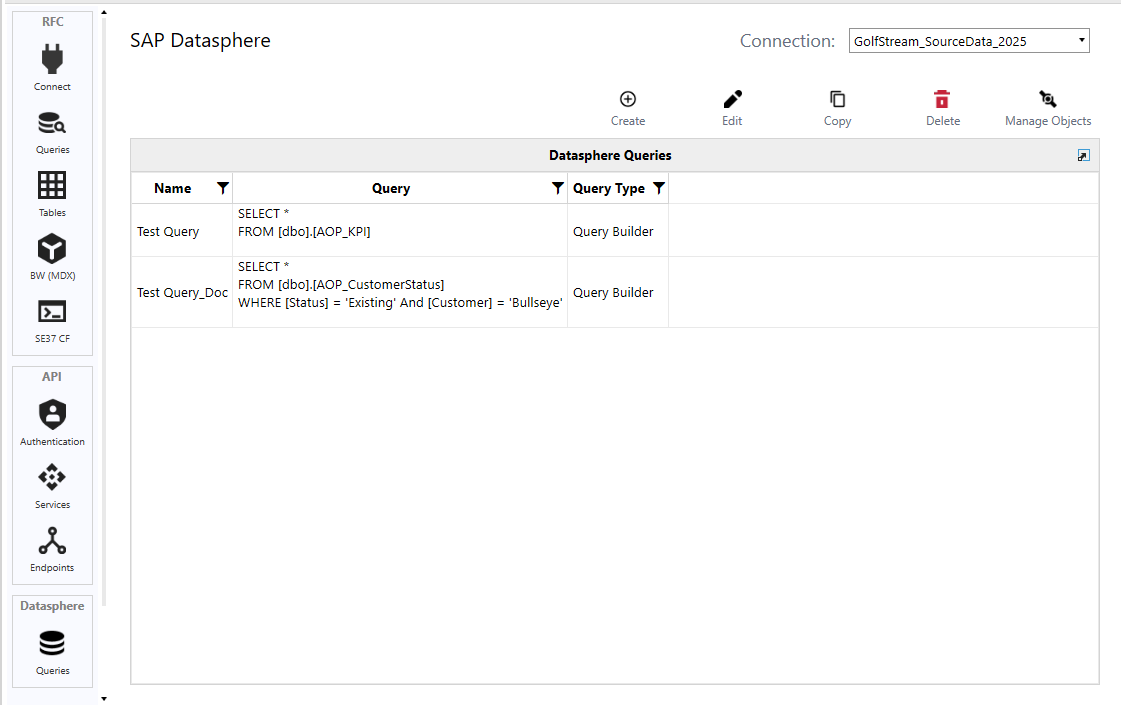The image size is (1121, 705).
Task: Select the Services icon
Action: [51, 485]
